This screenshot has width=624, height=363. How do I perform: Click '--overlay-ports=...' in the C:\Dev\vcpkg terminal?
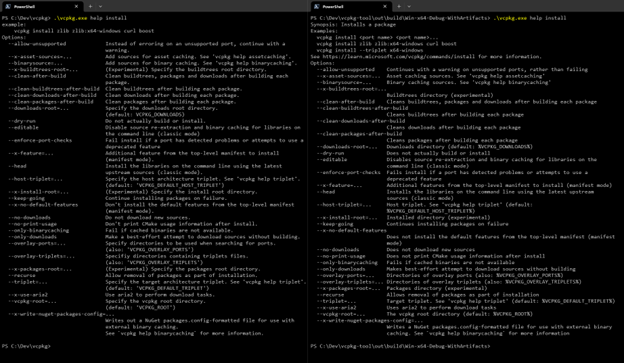[37, 243]
